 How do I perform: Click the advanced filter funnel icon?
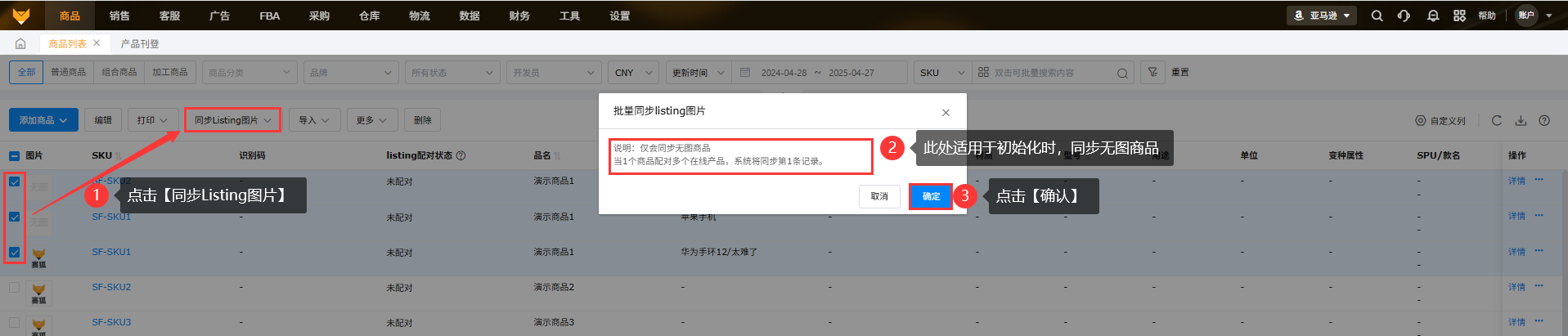tap(1152, 72)
